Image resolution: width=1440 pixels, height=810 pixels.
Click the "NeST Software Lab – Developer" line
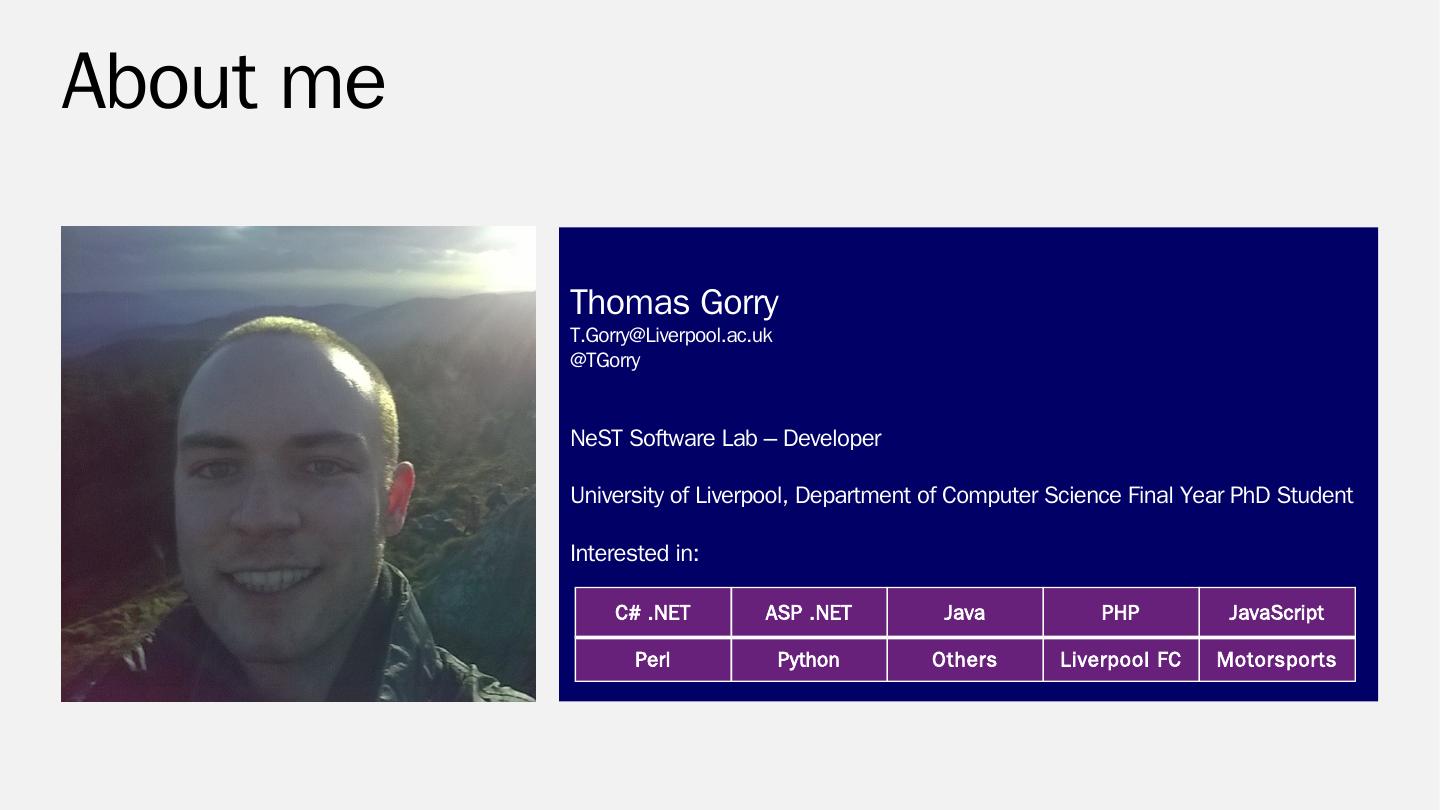[x=725, y=438]
